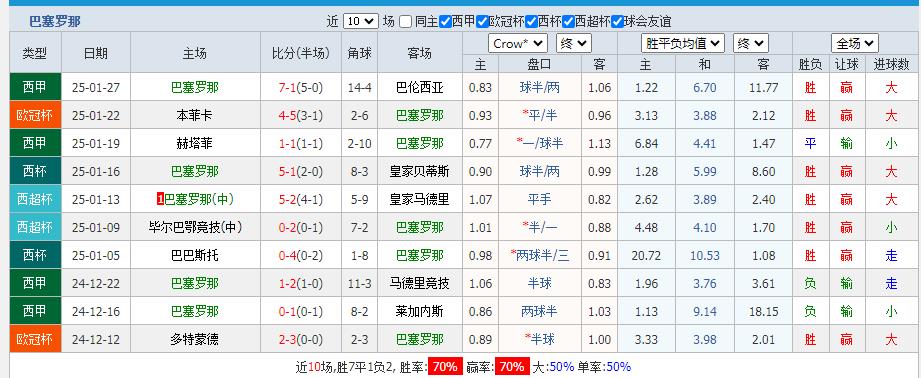Click away team 莱加内斯
The image size is (921, 378).
click(x=419, y=311)
